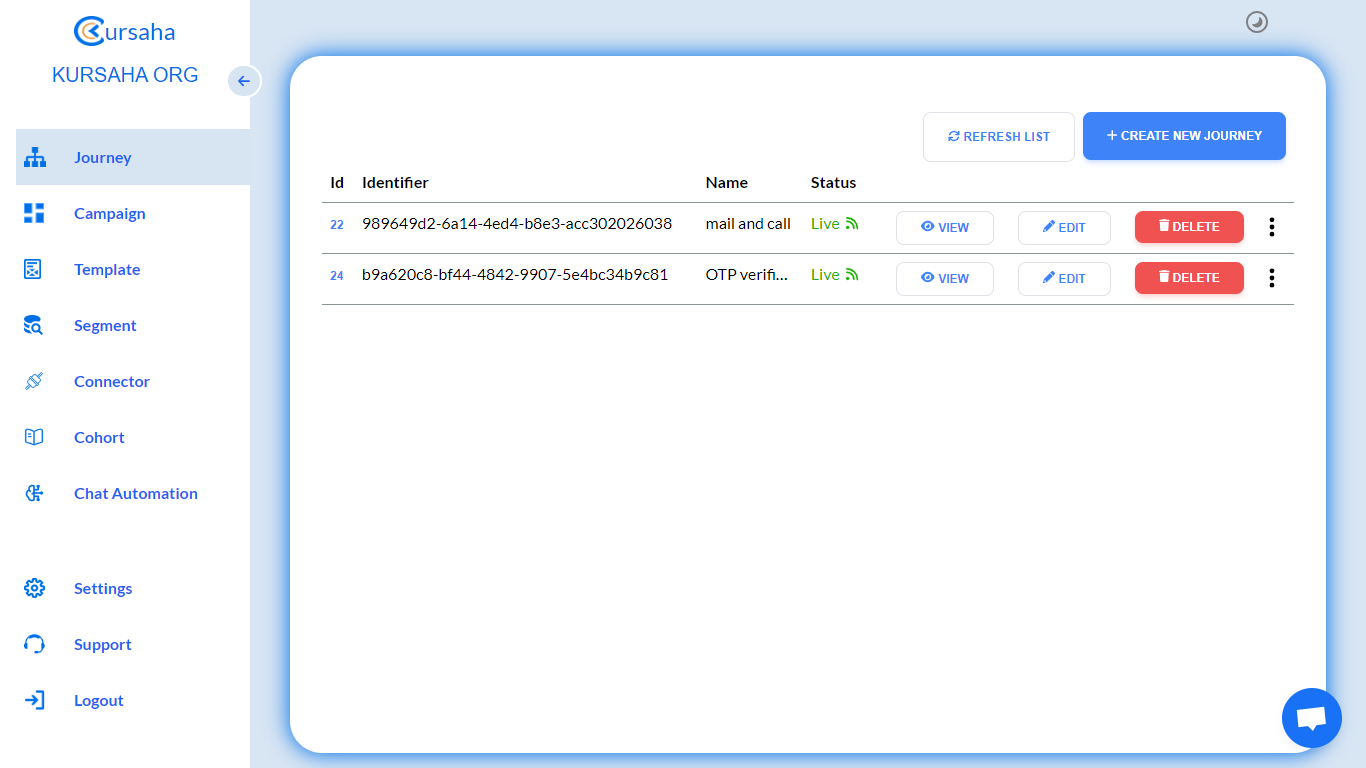Click the truncated OTP verifi... name
This screenshot has height=768, width=1366.
tap(747, 275)
